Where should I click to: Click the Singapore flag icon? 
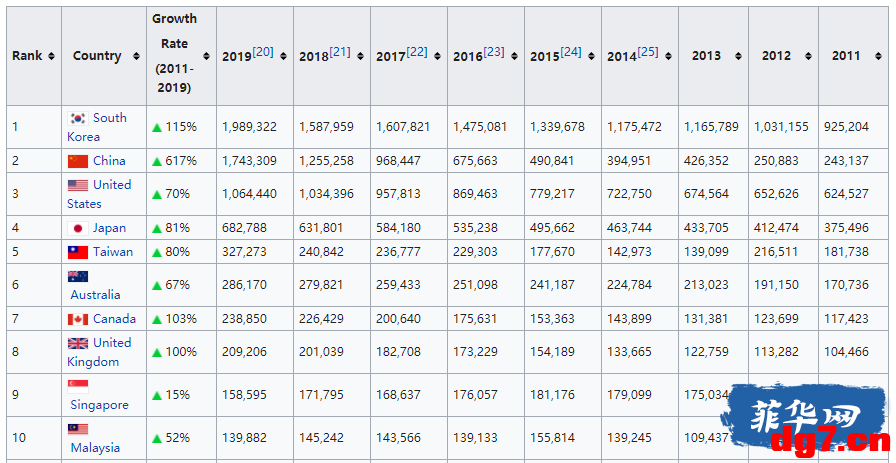click(78, 386)
